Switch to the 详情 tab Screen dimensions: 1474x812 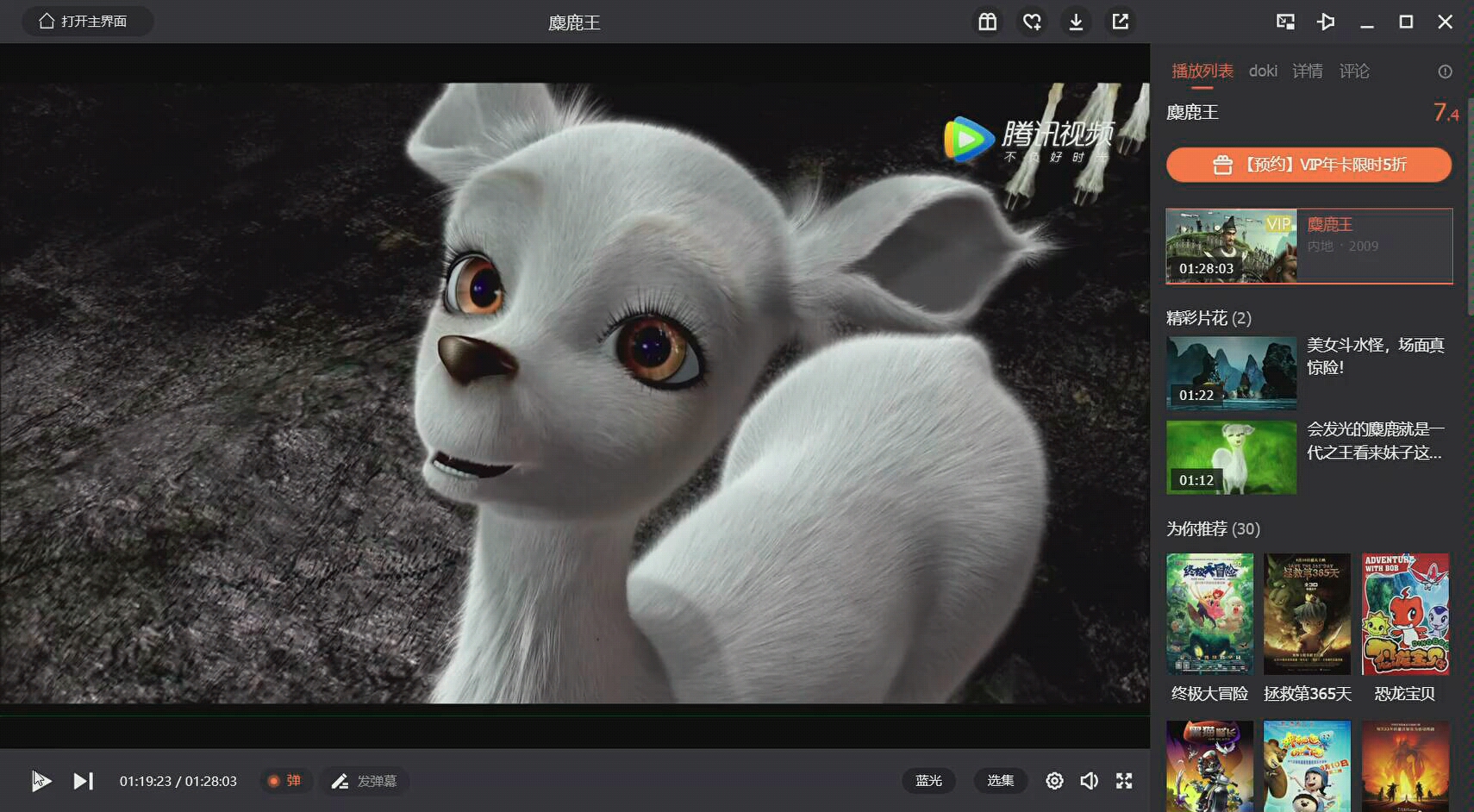[x=1308, y=71]
